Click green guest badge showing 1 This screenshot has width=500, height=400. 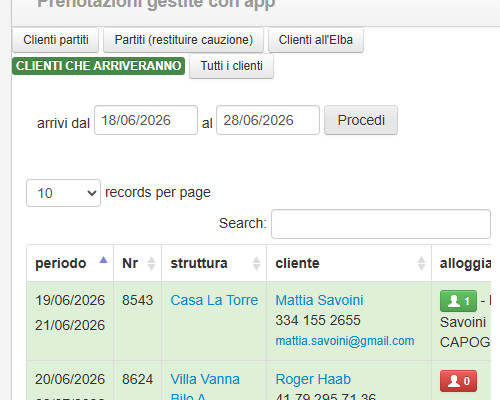point(458,301)
